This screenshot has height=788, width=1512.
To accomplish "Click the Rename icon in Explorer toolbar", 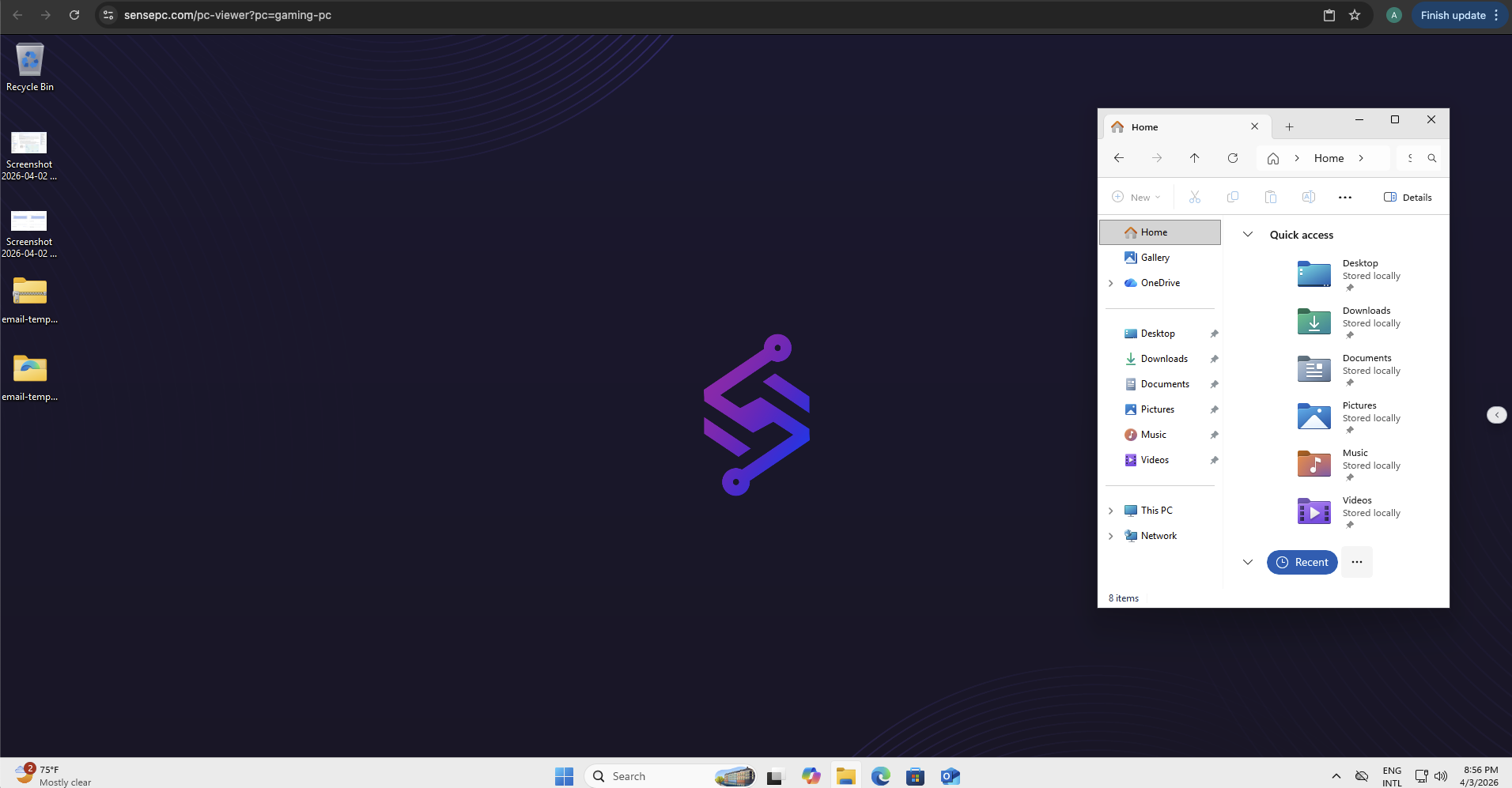I will pyautogui.click(x=1309, y=197).
